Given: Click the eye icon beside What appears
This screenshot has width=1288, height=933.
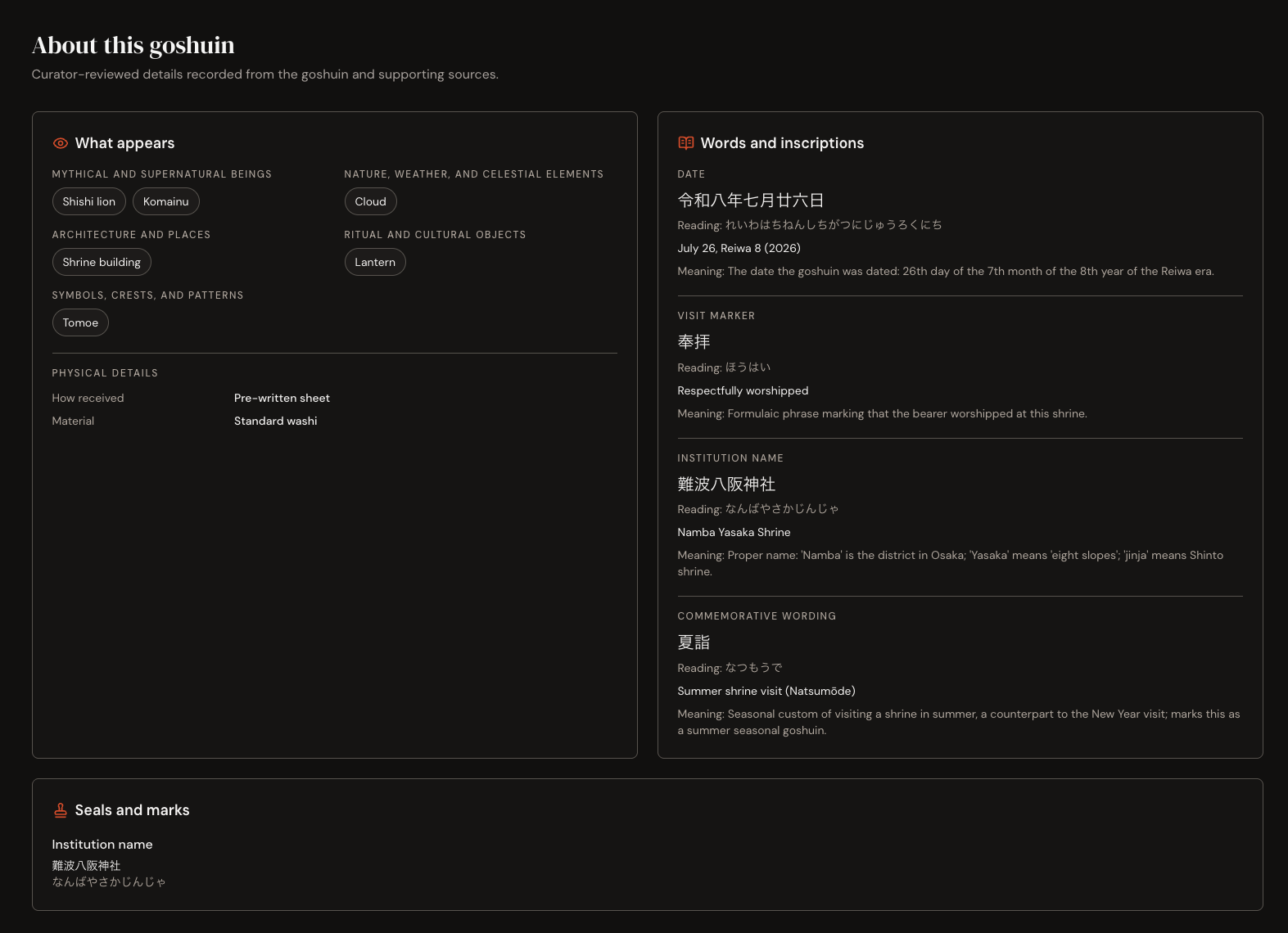Looking at the screenshot, I should coord(61,143).
